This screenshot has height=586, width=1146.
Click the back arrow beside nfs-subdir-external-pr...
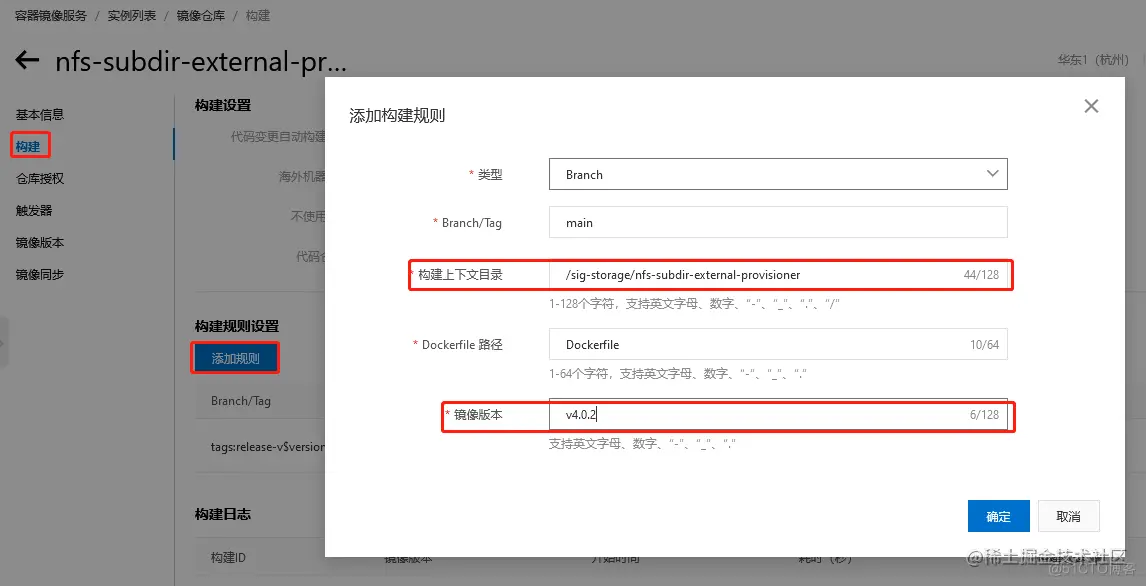[27, 60]
